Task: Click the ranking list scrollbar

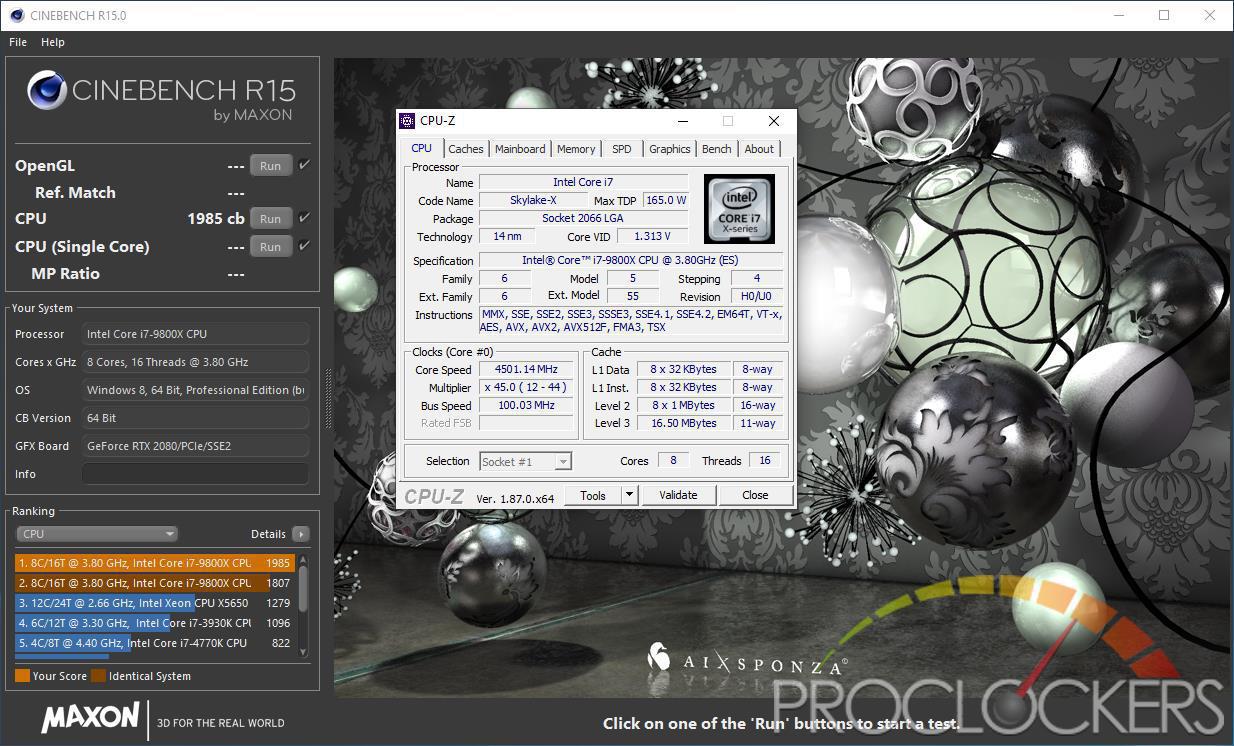Action: (x=303, y=590)
